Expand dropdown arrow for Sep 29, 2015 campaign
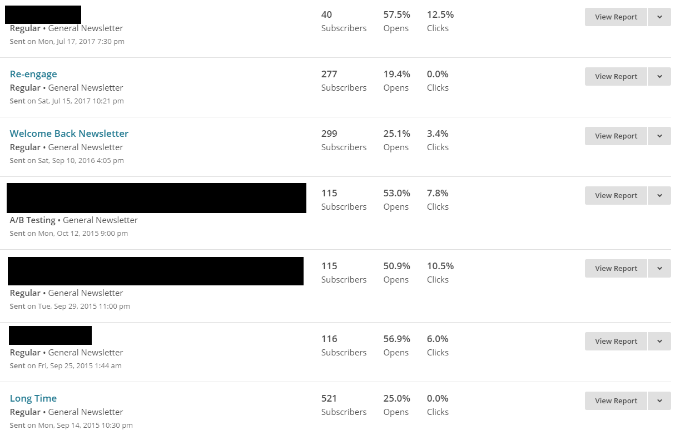 click(x=660, y=268)
